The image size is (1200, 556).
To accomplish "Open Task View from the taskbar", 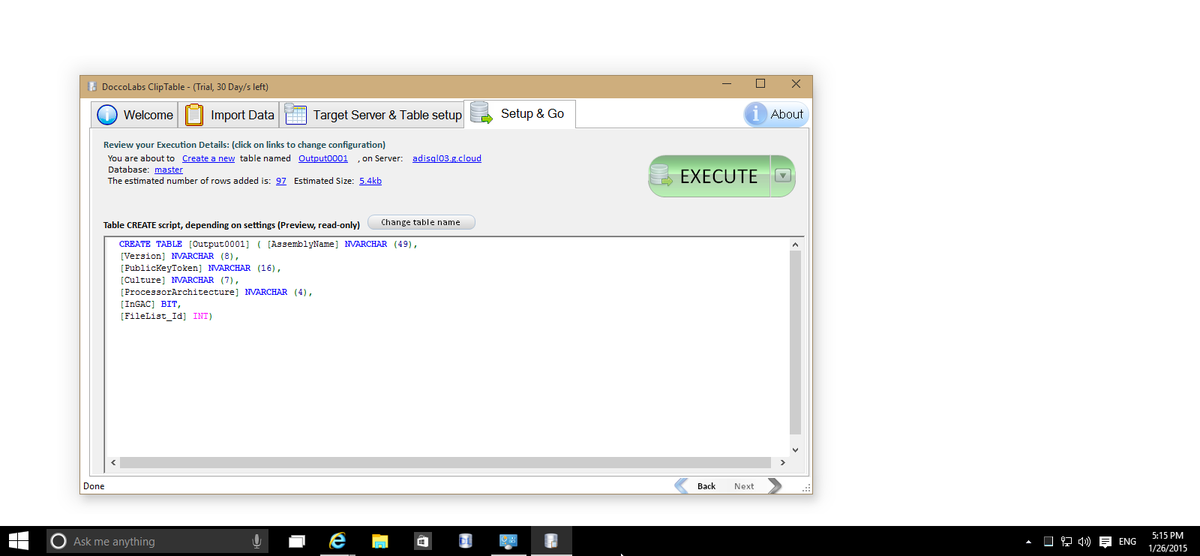I will tap(297, 541).
